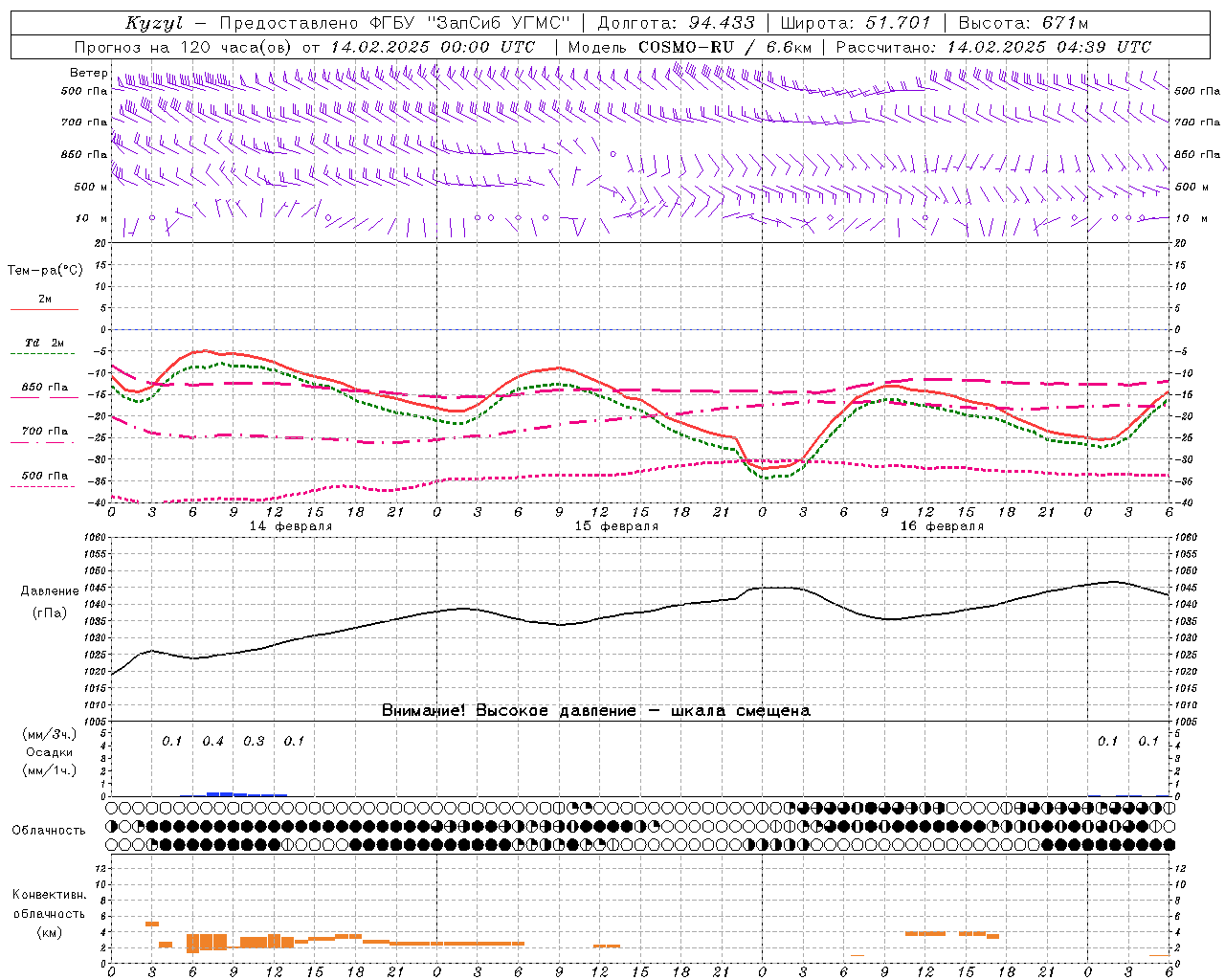The width and height of the screenshot is (1225, 980).
Task: Click the "16 февраля" date label
Action: coord(942,526)
